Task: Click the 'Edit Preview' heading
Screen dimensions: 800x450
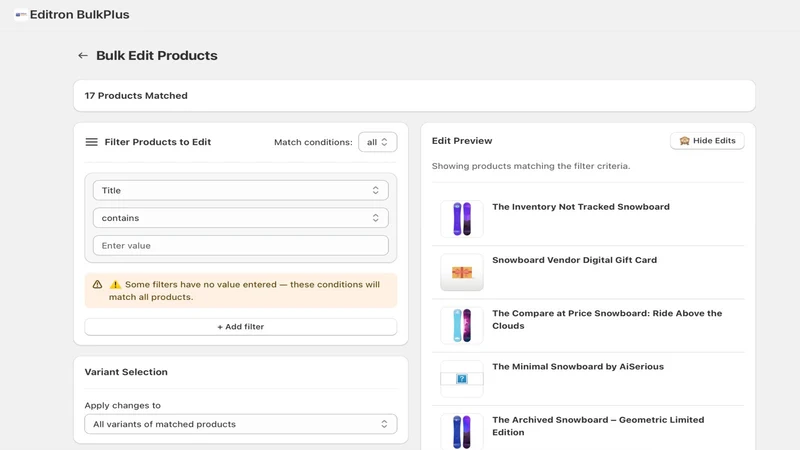Action: 462,141
